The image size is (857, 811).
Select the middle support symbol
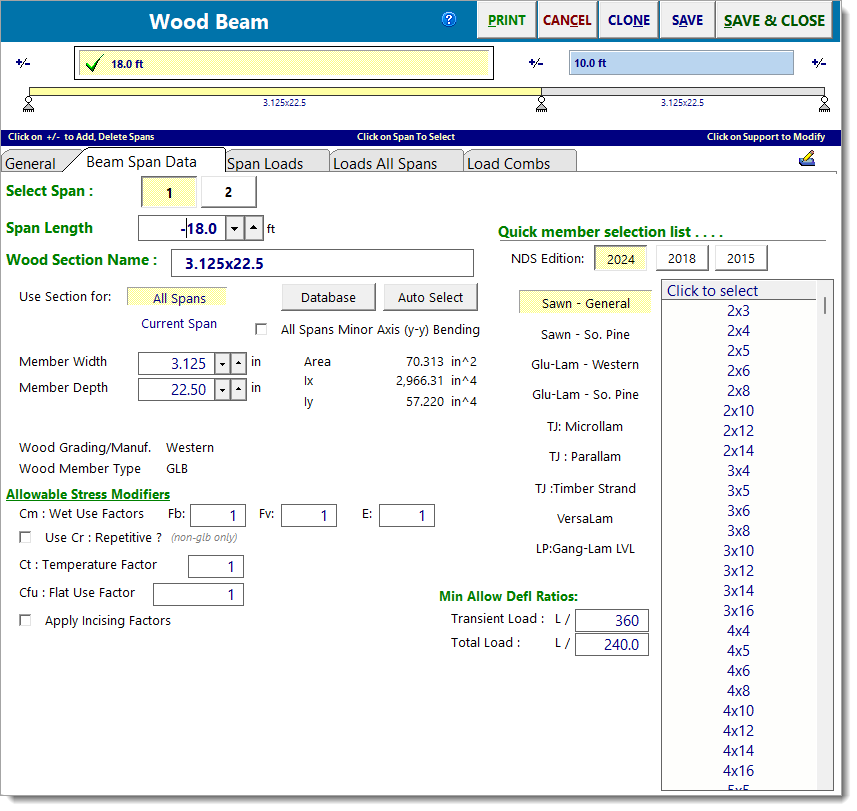click(541, 104)
